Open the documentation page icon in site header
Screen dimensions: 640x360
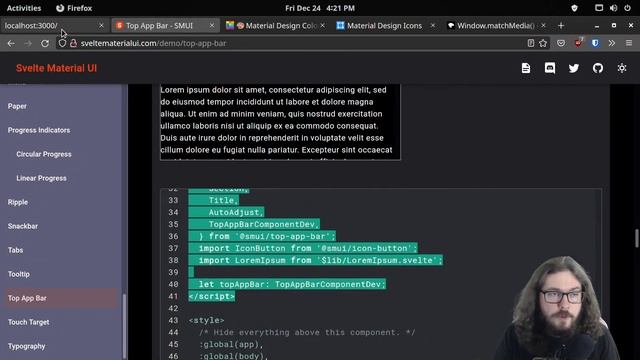click(526, 68)
